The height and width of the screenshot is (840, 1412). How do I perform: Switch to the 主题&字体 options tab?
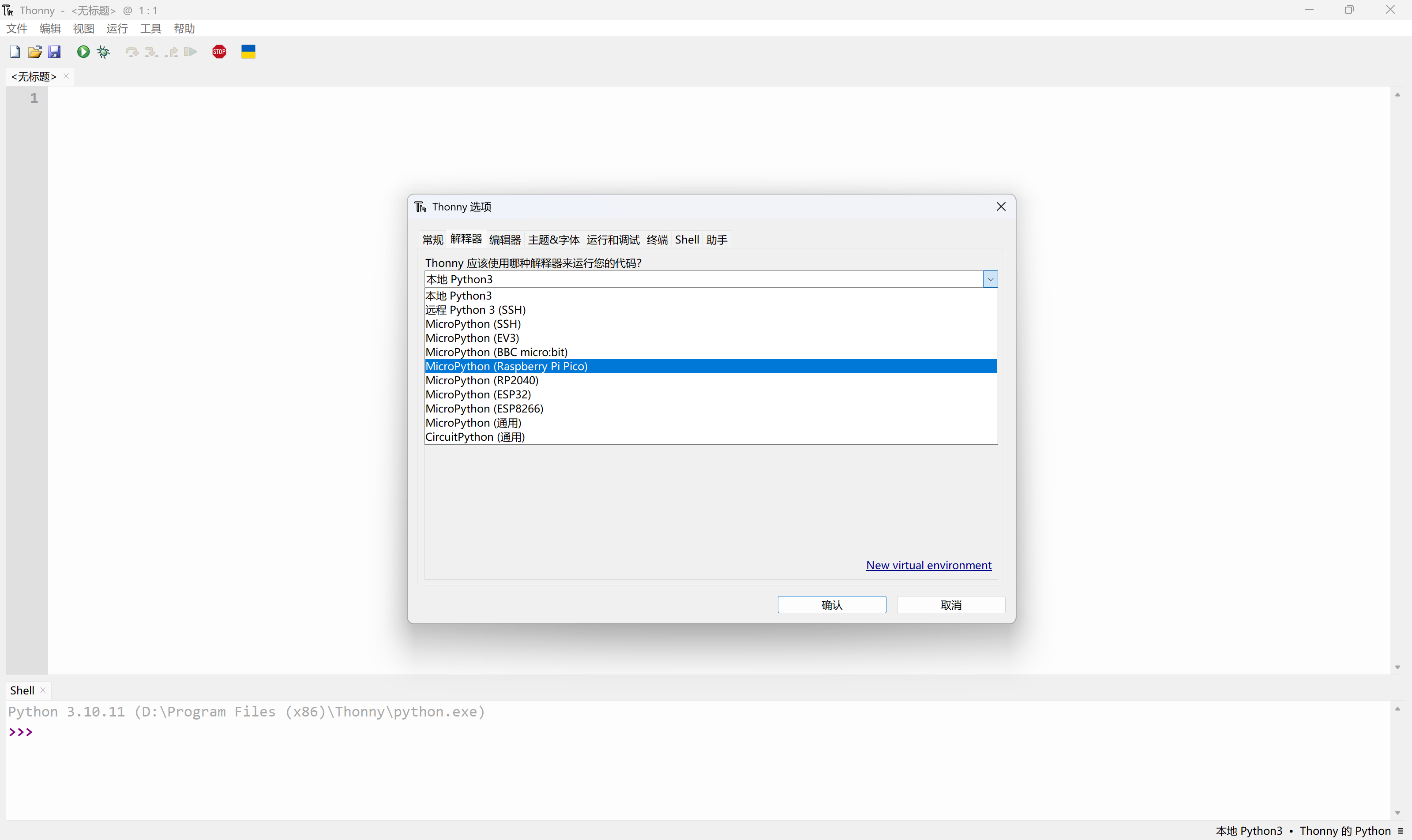tap(554, 240)
